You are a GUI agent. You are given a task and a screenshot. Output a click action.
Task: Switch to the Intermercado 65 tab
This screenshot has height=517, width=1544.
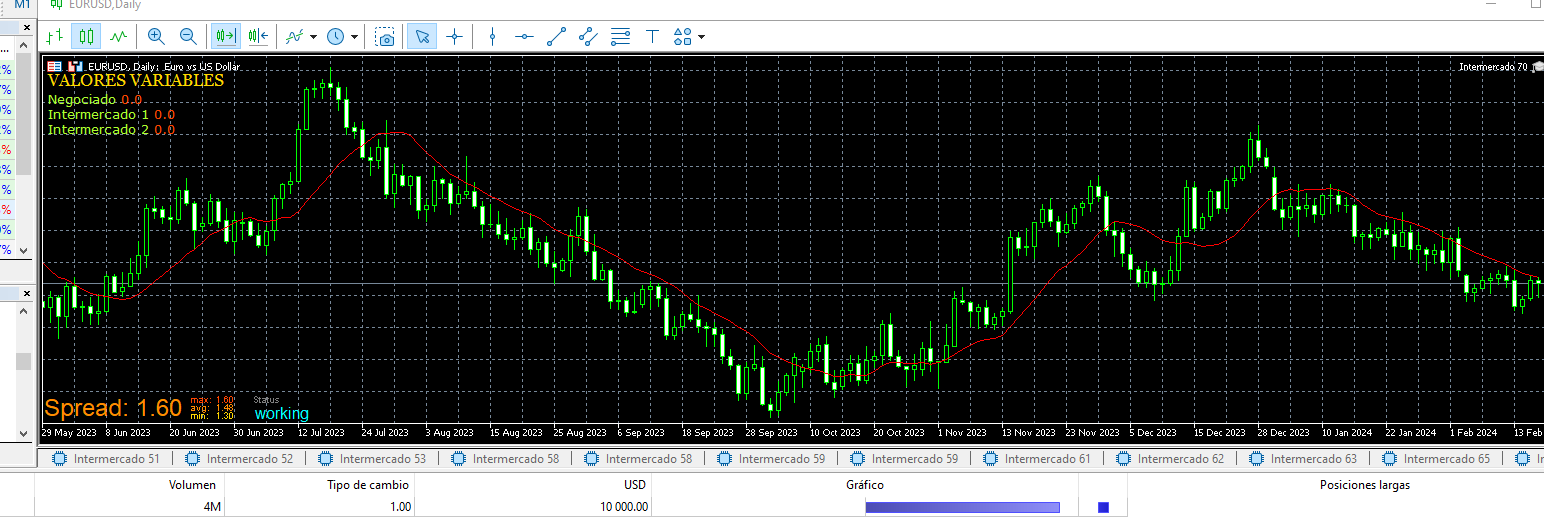[1436, 459]
